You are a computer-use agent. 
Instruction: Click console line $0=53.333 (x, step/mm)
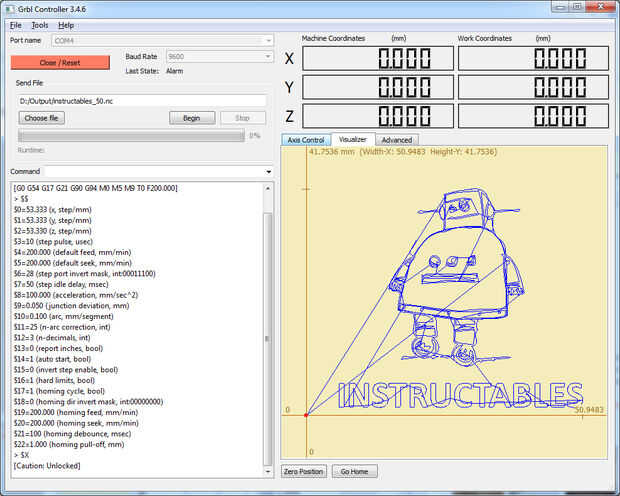point(53,210)
